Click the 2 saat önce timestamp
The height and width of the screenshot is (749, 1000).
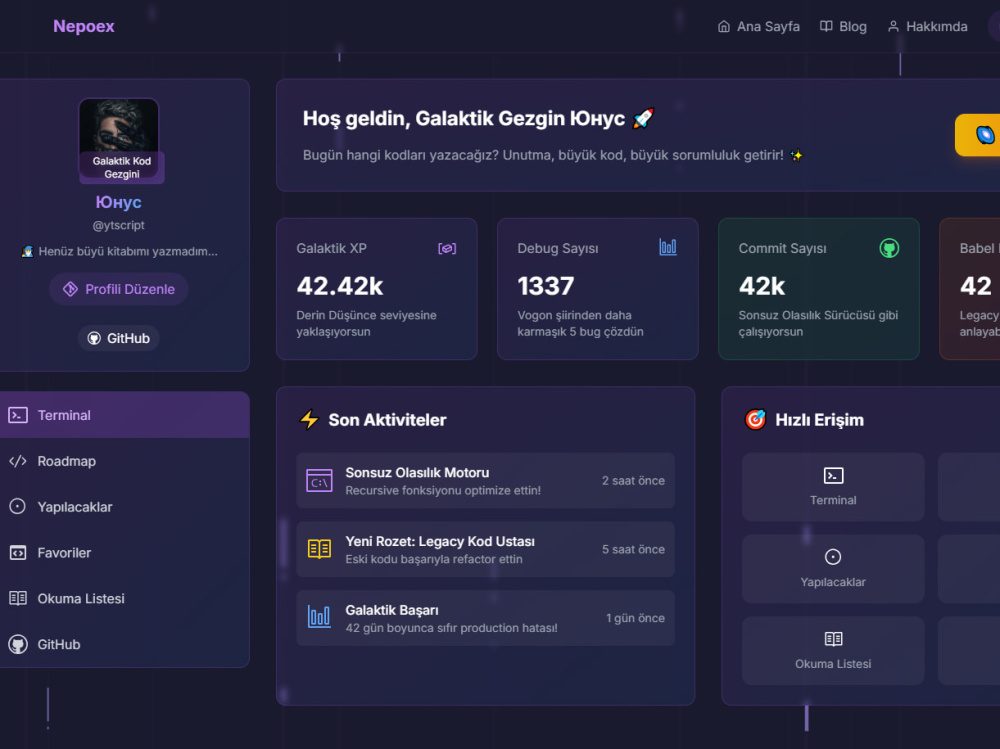[x=633, y=480]
